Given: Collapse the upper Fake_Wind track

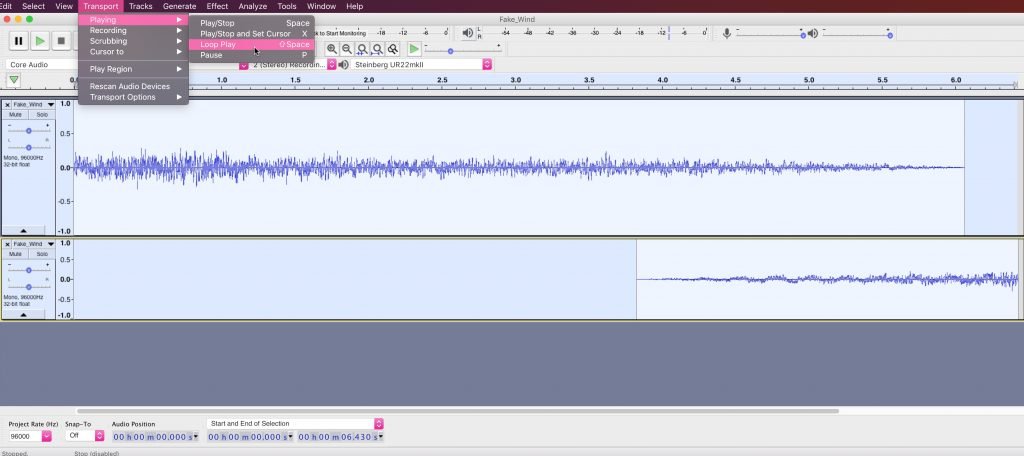Looking at the screenshot, I should click(x=24, y=231).
